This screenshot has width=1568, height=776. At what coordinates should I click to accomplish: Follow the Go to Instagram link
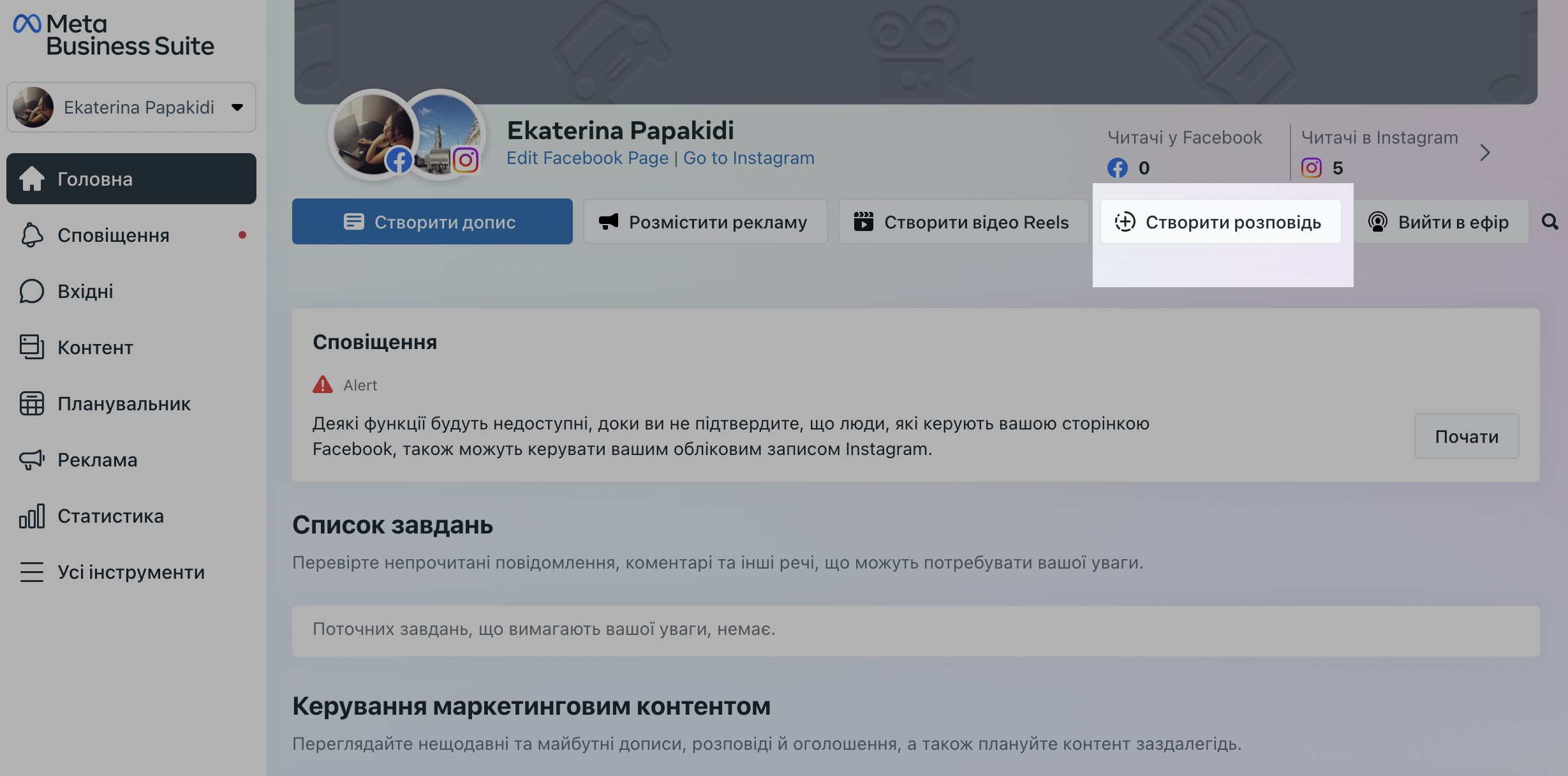coord(749,158)
